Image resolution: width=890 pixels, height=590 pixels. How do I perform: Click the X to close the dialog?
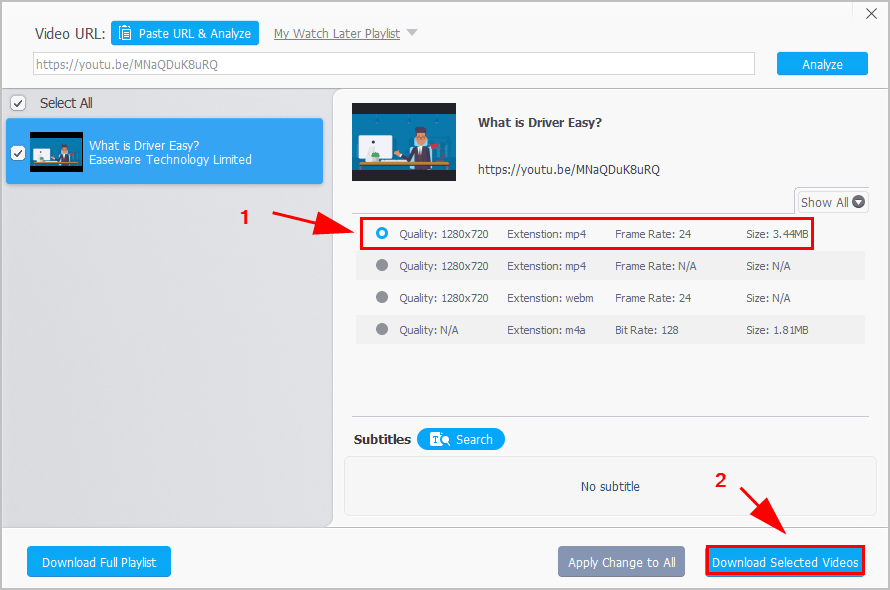pos(871,14)
